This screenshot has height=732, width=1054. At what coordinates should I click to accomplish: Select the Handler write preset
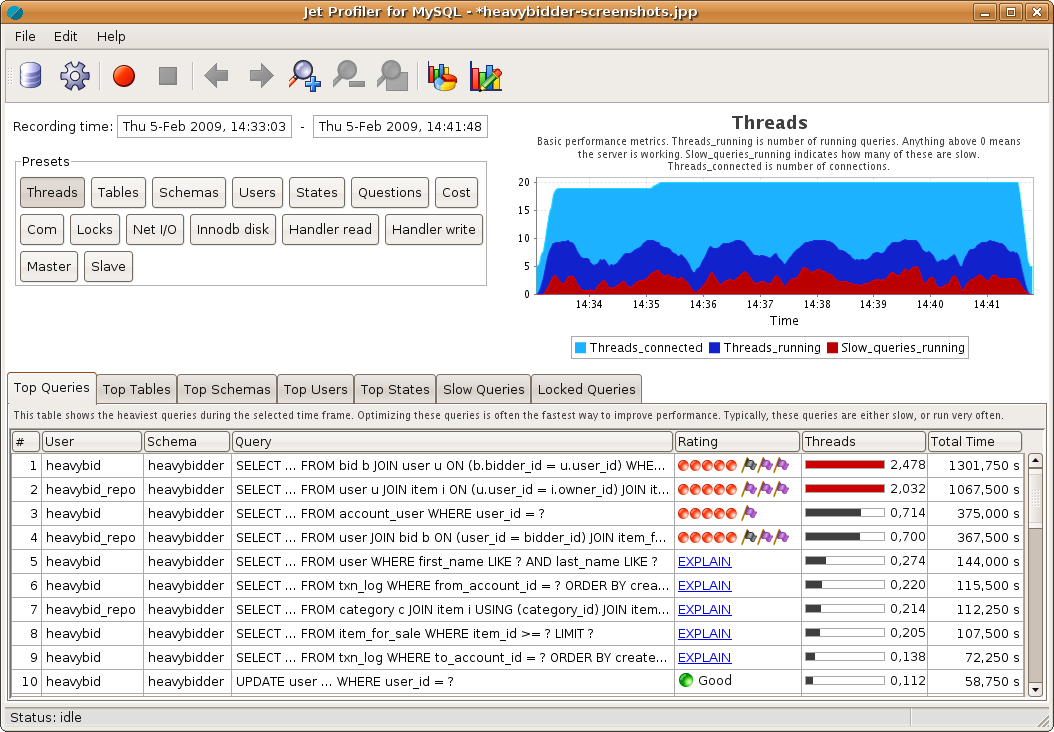coord(434,229)
